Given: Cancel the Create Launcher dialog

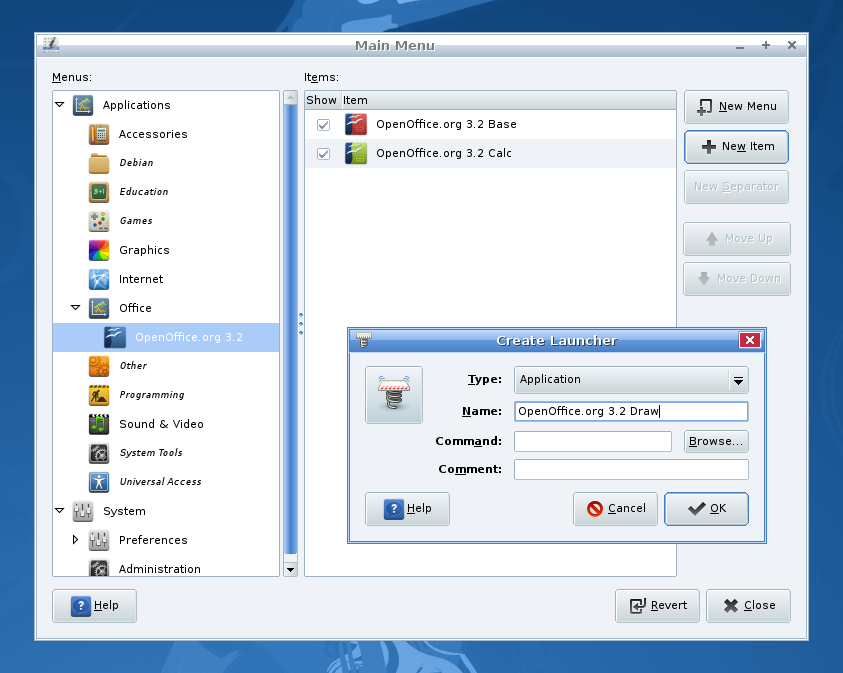Looking at the screenshot, I should pyautogui.click(x=616, y=509).
